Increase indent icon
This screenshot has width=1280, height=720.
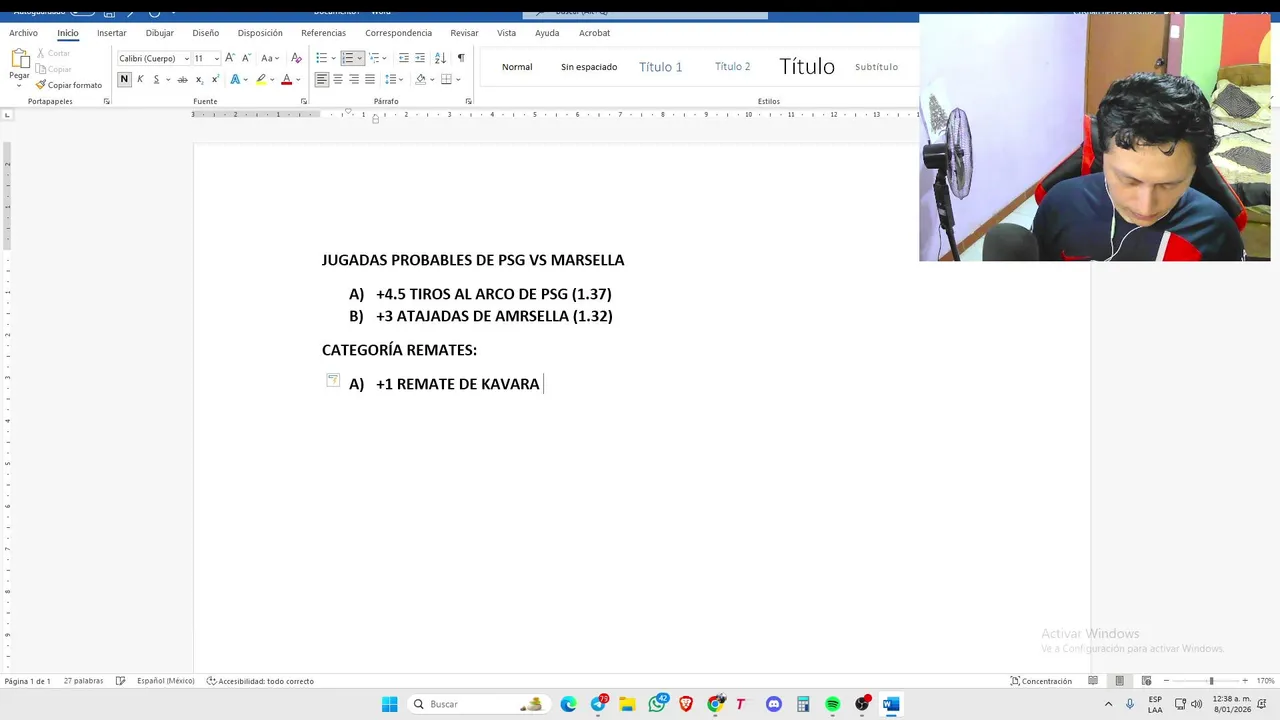point(420,58)
